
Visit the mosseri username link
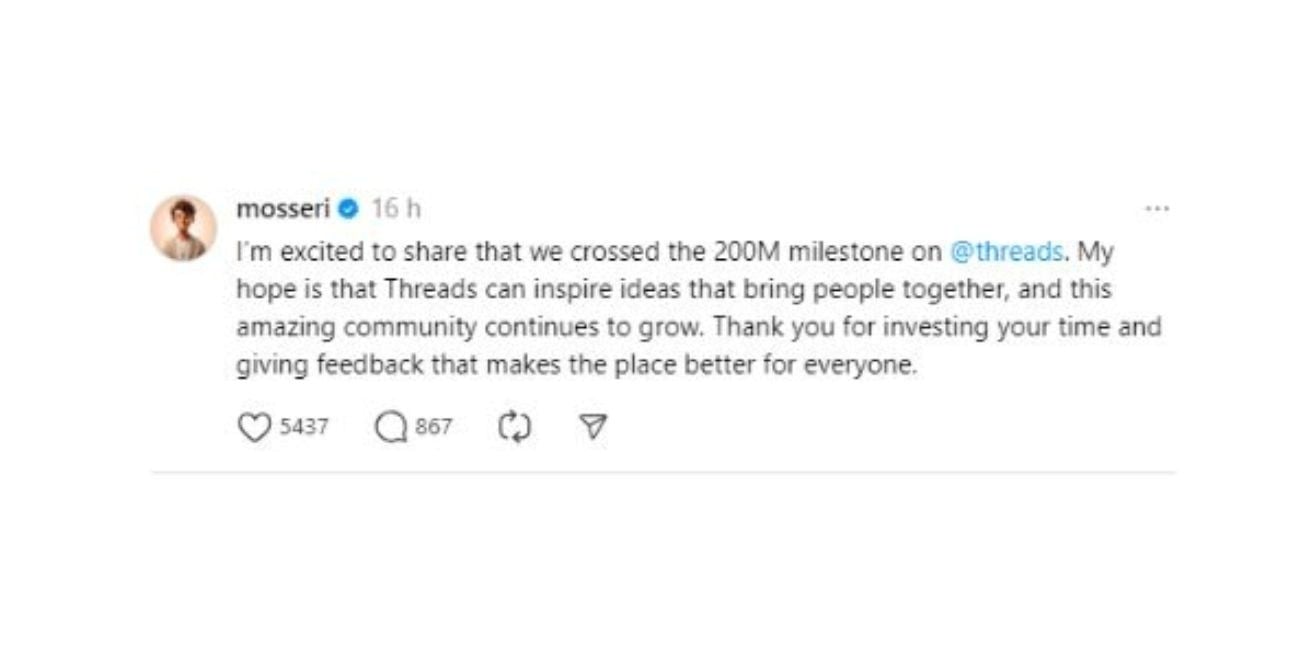coord(283,209)
